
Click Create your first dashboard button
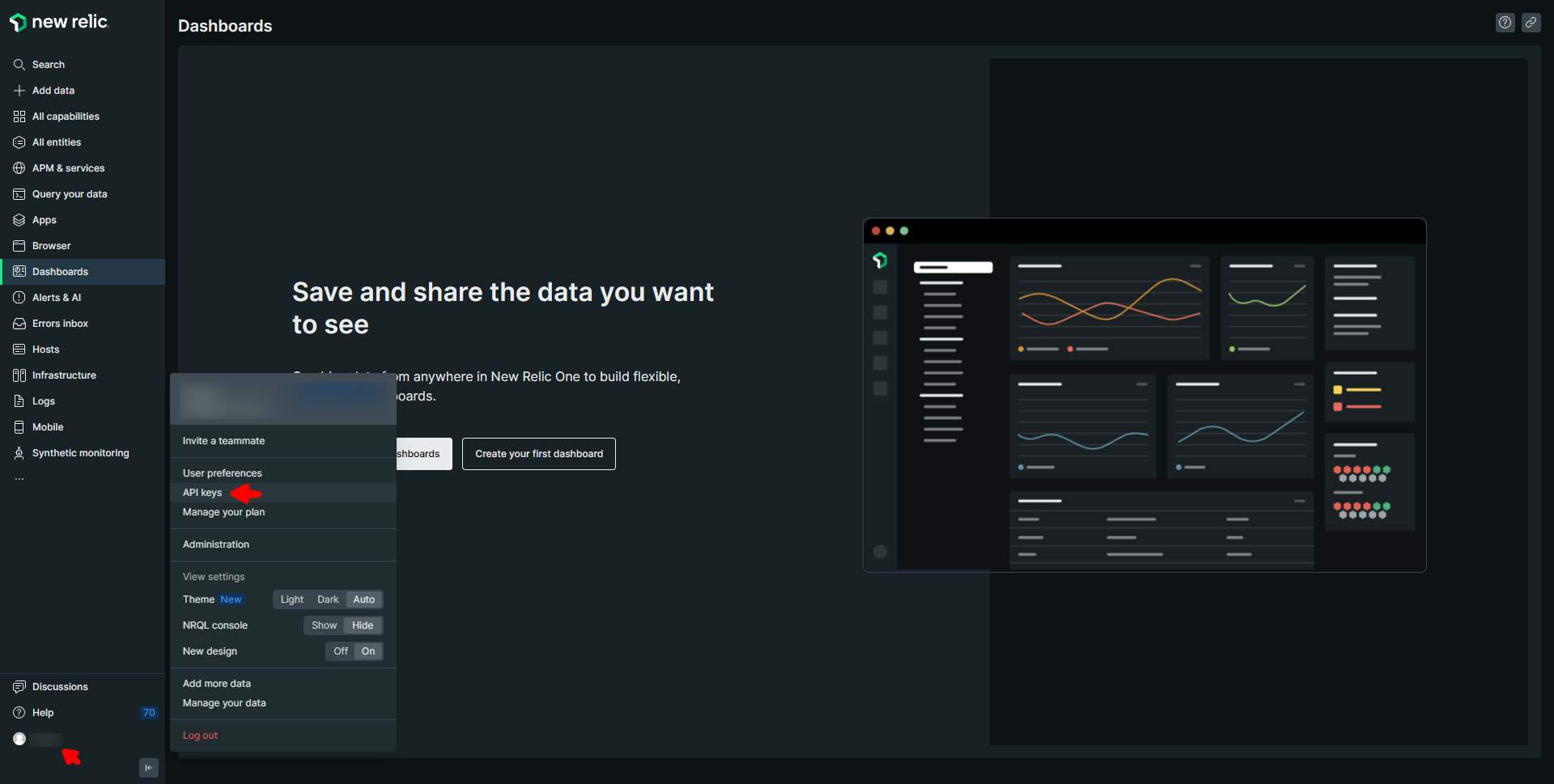539,454
